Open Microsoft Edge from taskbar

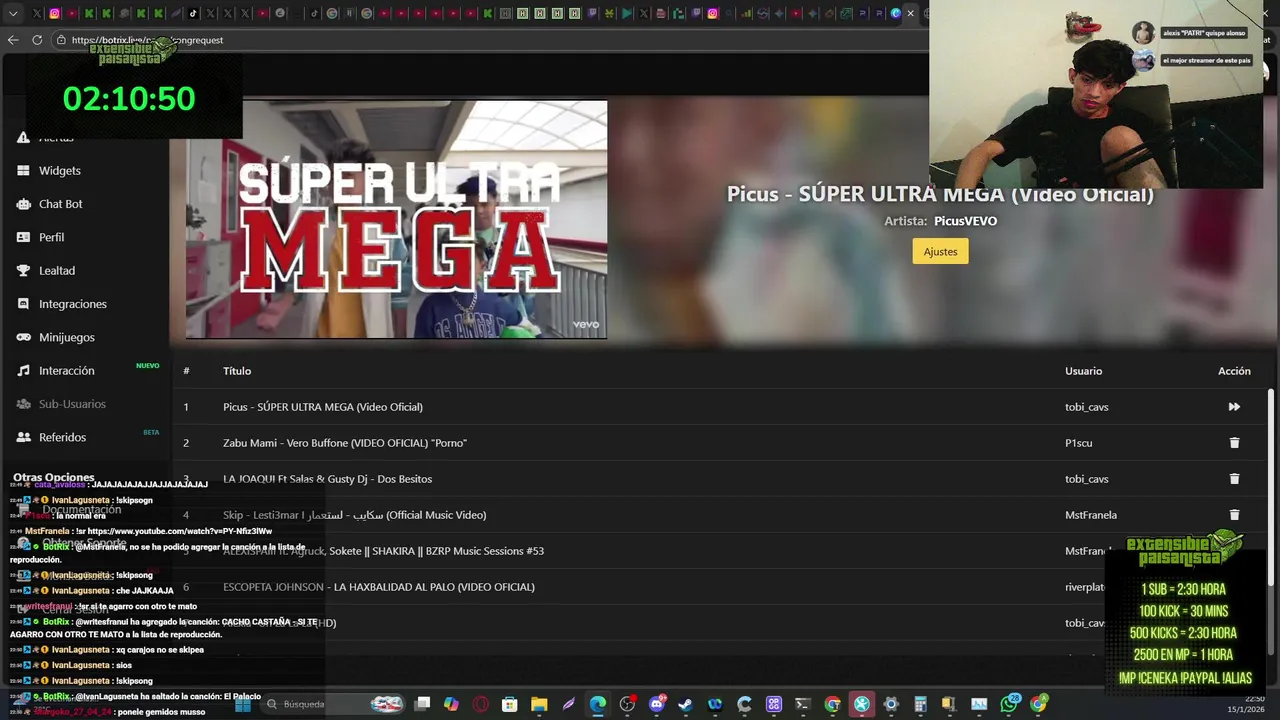pyautogui.click(x=598, y=704)
